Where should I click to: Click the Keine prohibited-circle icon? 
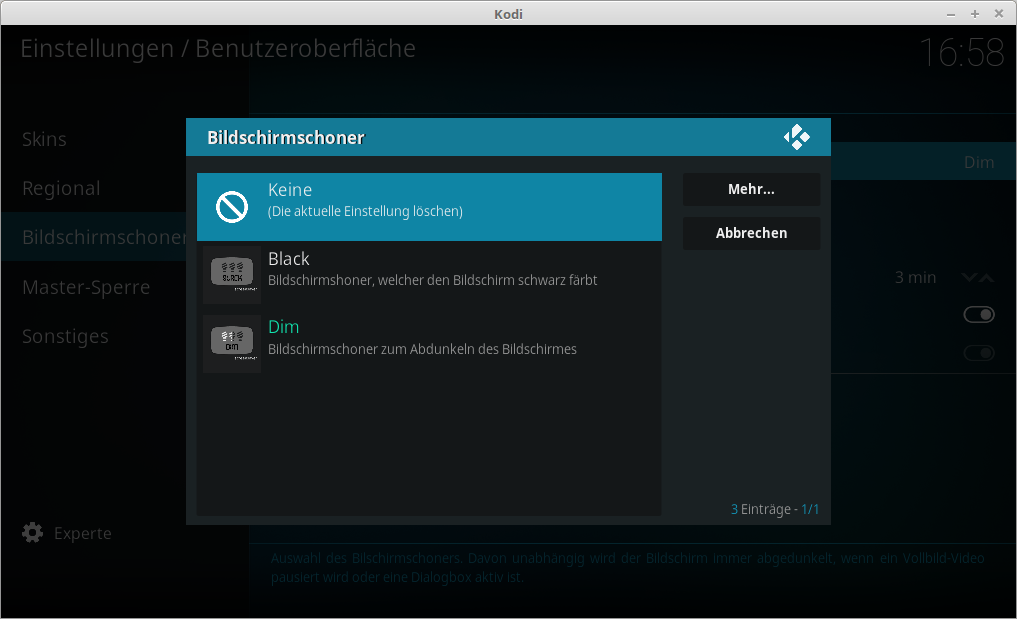point(232,207)
